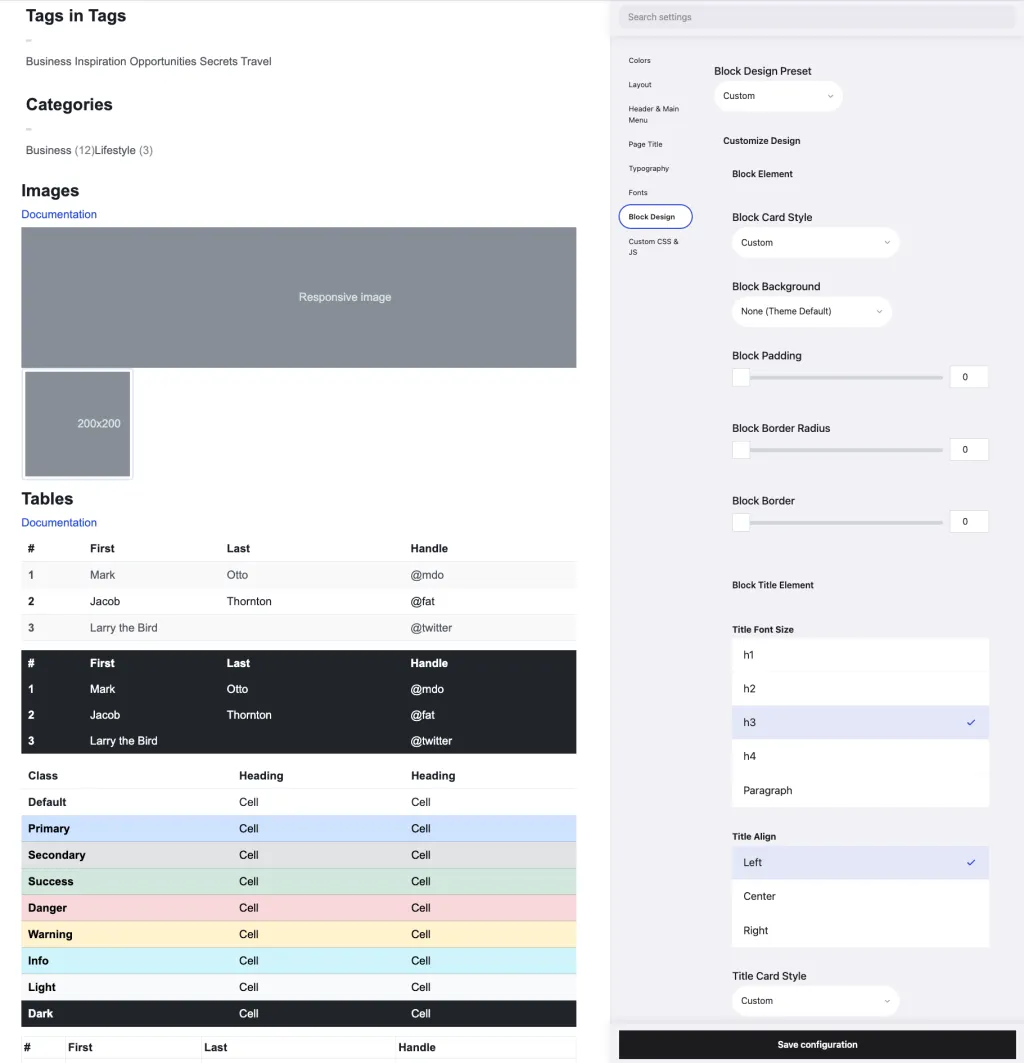
Task: Open the Title Card Style dropdown
Action: (815, 1000)
